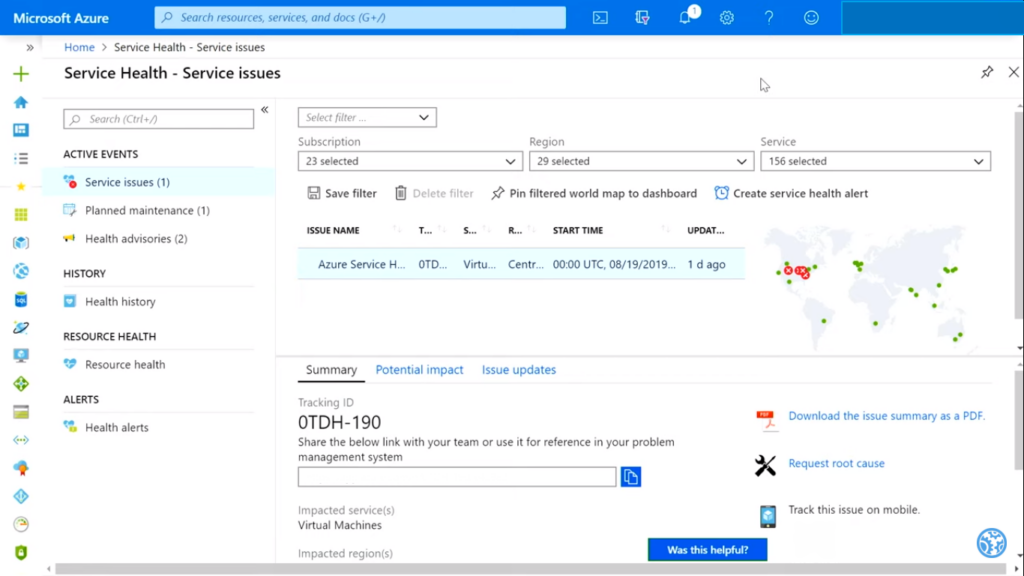Open the portal settings gear

point(727,17)
